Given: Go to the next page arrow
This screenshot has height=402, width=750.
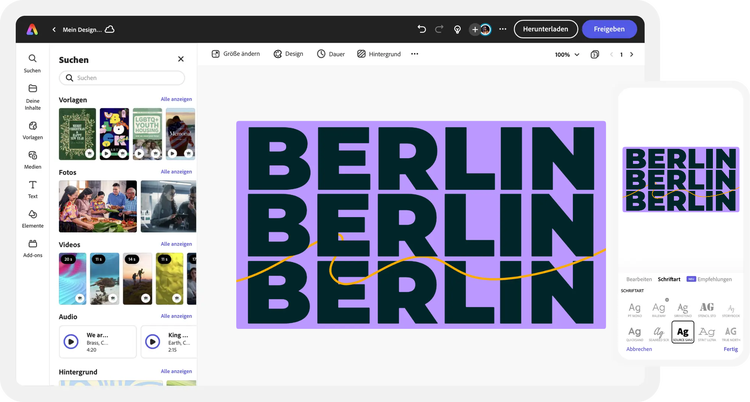Looking at the screenshot, I should (632, 54).
